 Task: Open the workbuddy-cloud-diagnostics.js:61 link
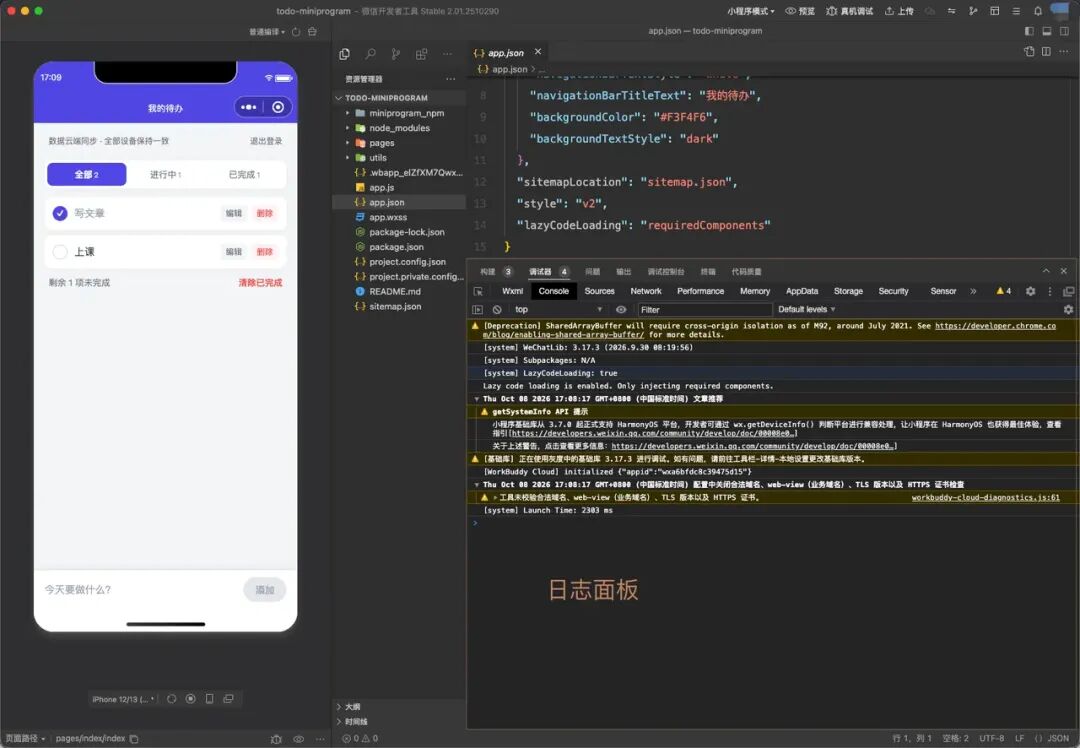[985, 497]
